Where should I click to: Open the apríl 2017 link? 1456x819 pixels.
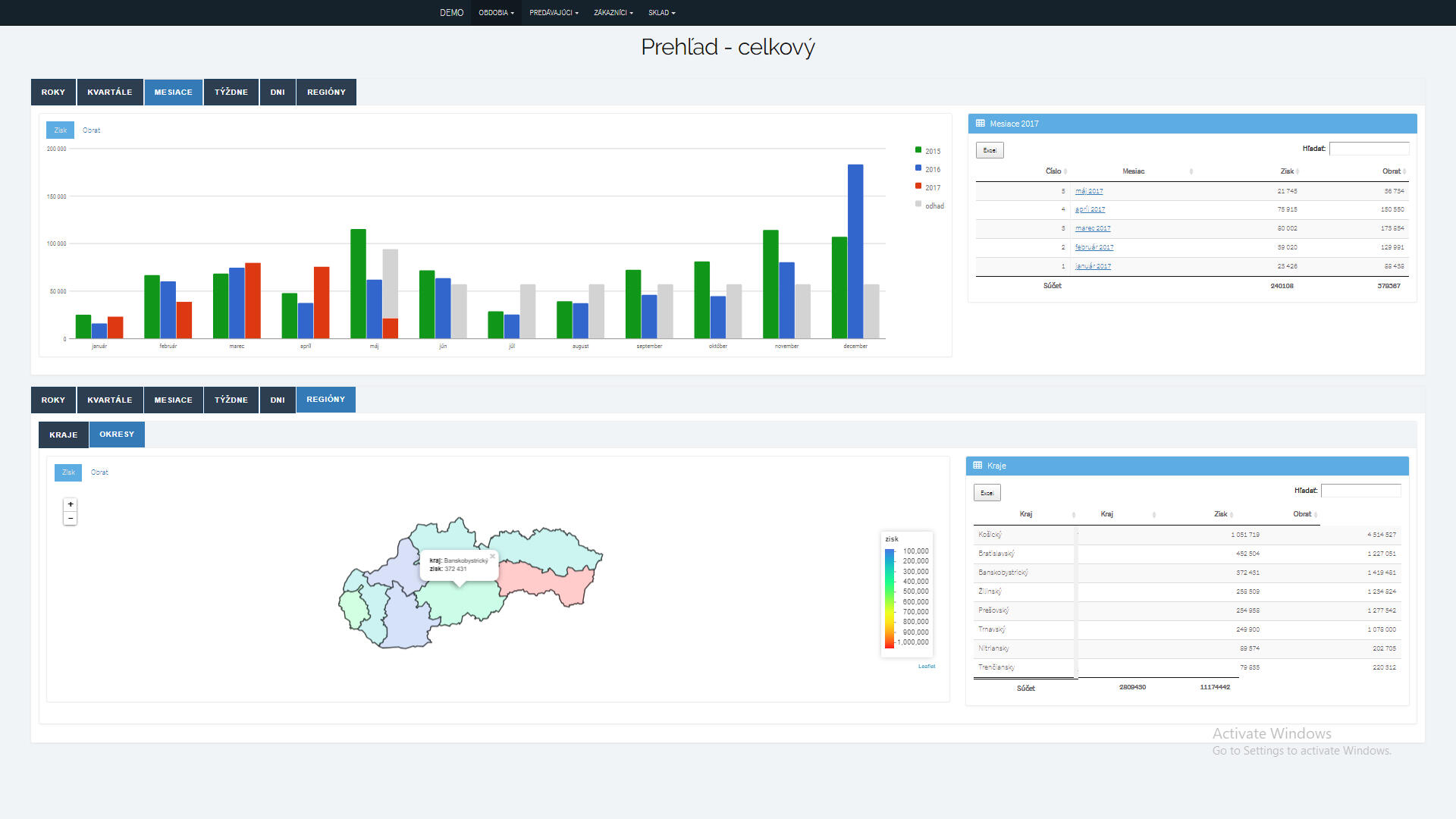pos(1090,209)
